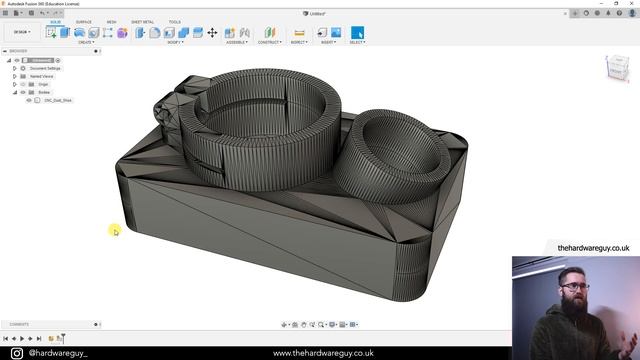Expand the Origin folder node
The height and width of the screenshot is (360, 640).
pos(15,84)
